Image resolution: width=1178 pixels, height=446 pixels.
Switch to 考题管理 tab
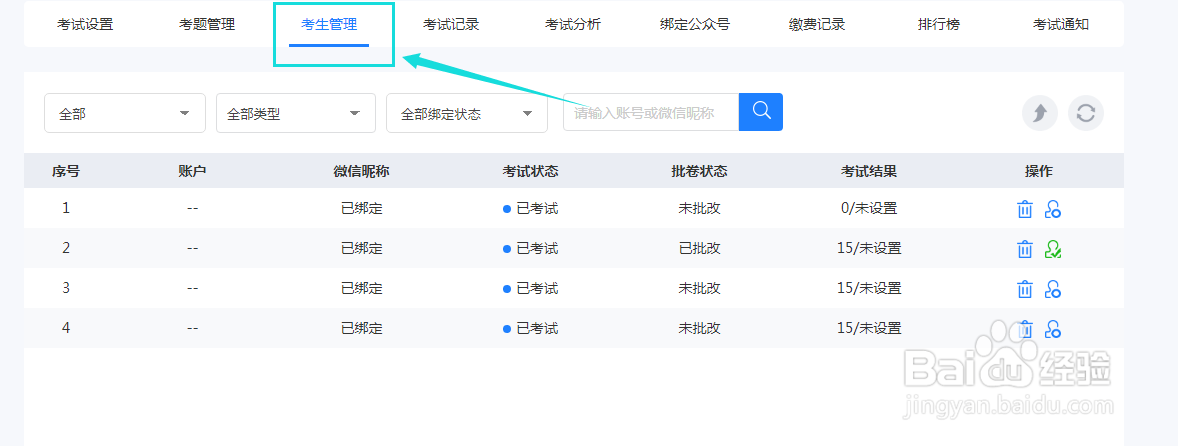click(207, 25)
